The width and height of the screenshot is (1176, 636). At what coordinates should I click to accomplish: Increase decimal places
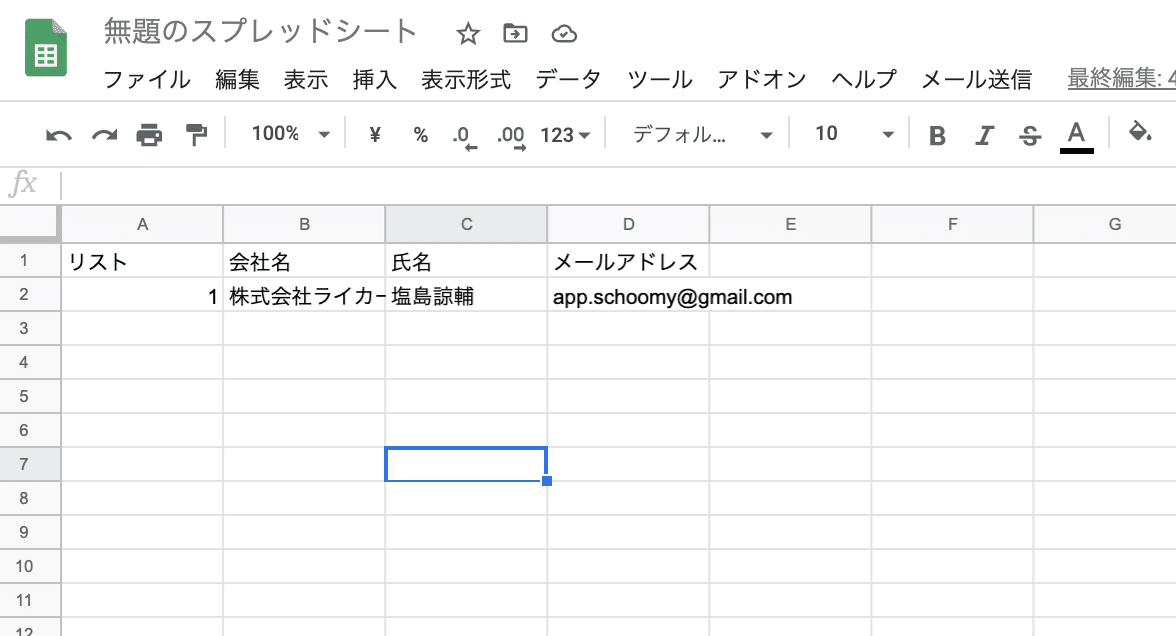tap(511, 133)
